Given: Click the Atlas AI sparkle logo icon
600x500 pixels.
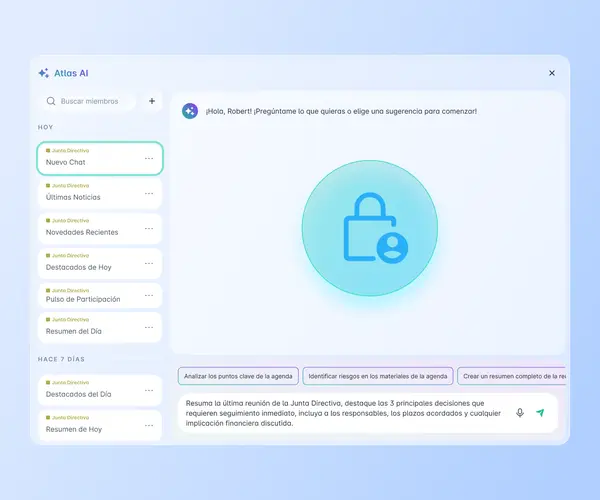Looking at the screenshot, I should [44, 73].
